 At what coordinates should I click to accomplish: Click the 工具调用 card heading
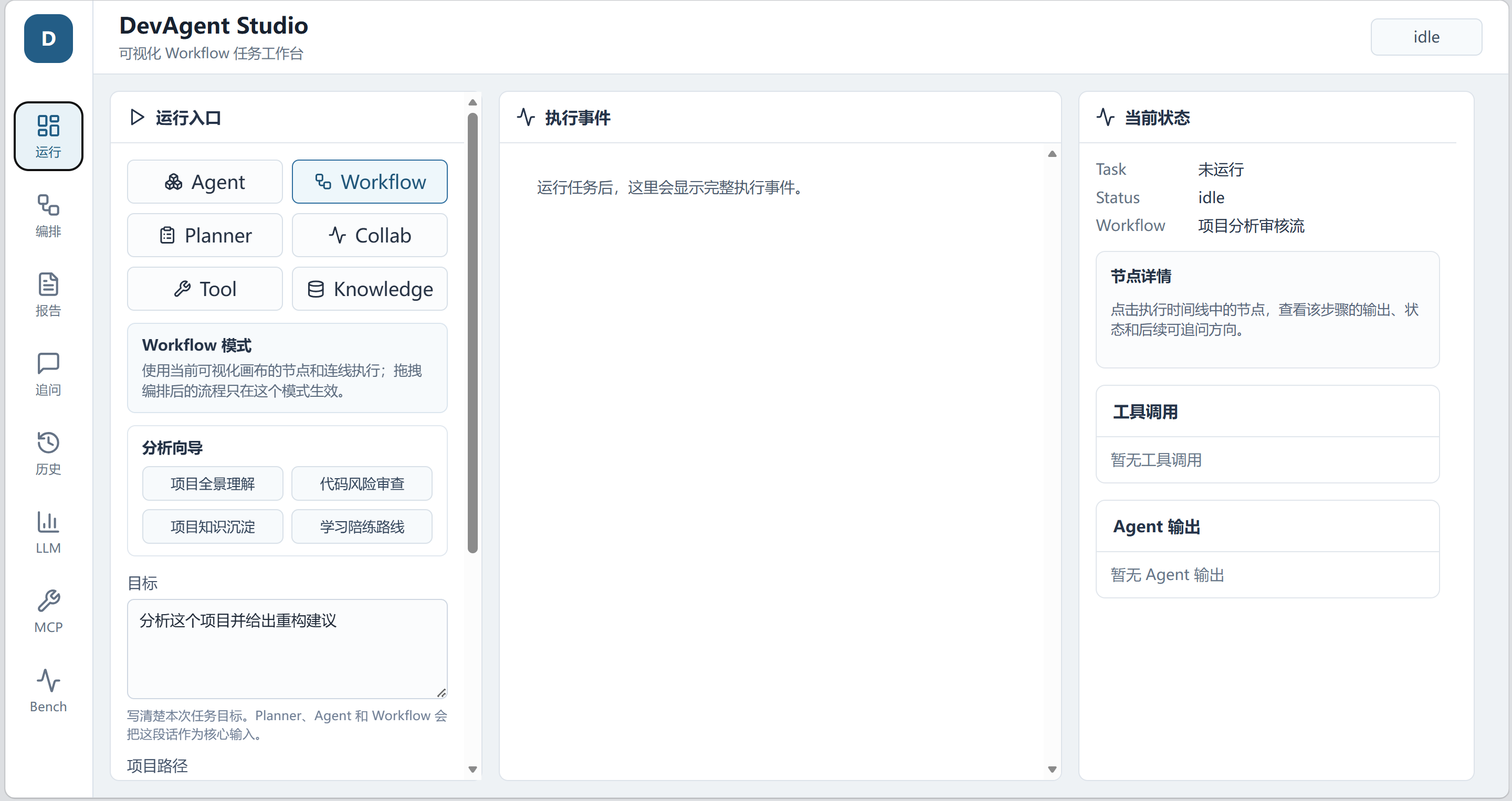[1145, 412]
